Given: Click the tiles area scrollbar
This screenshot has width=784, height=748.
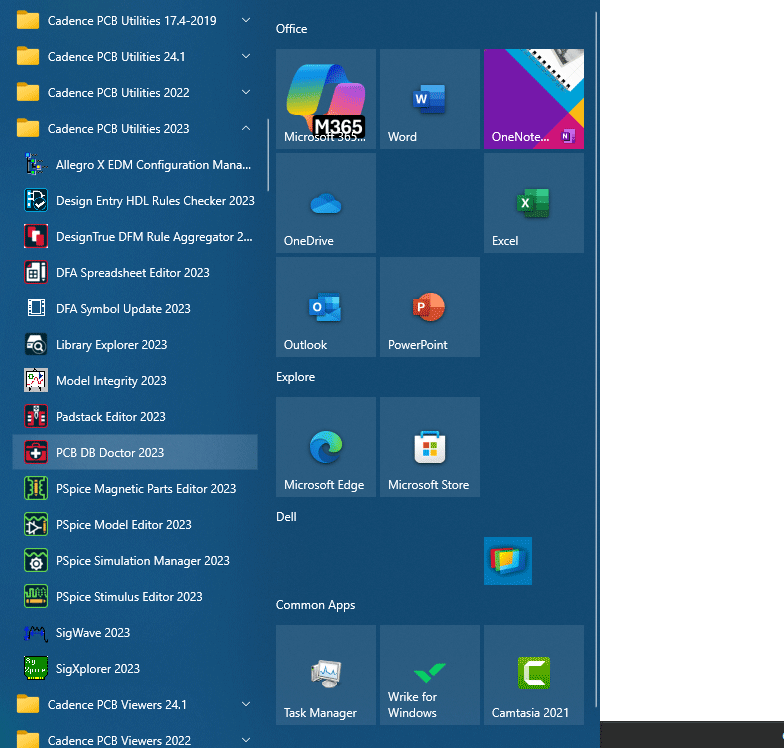Looking at the screenshot, I should coord(596,360).
